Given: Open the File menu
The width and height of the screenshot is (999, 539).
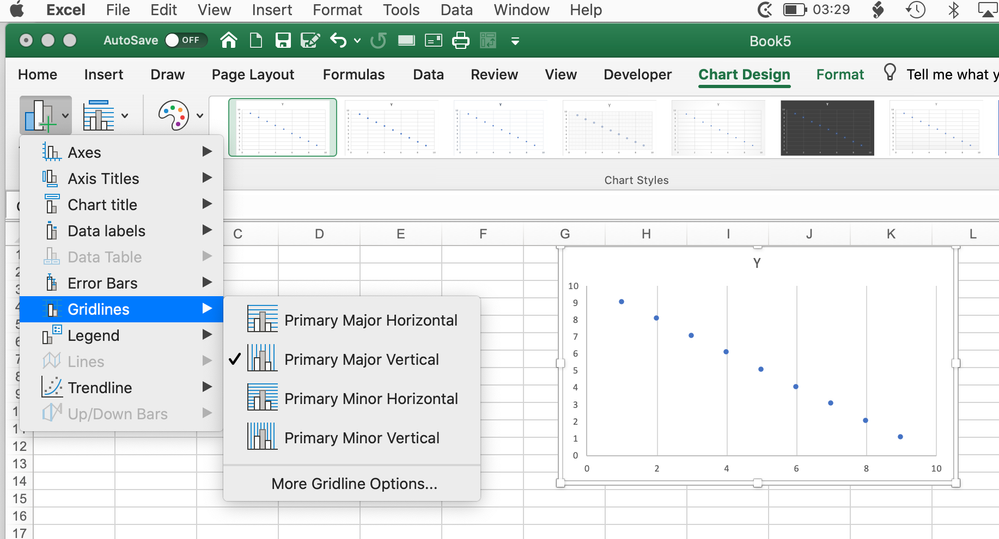Looking at the screenshot, I should pos(118,10).
